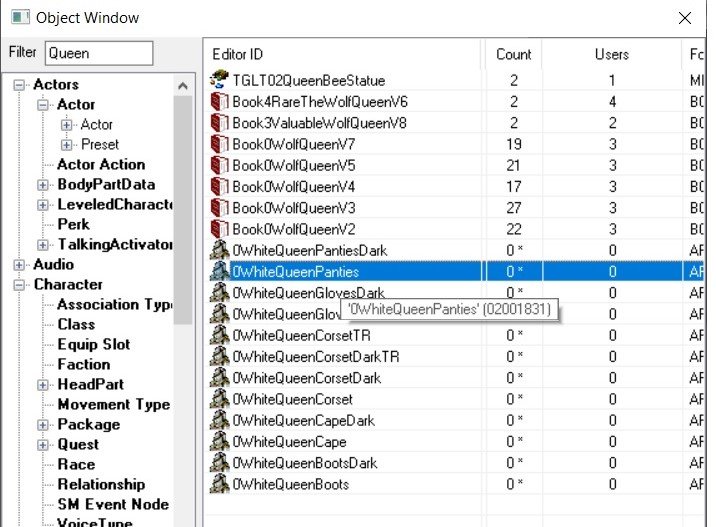Collapse the Actors tree category
The height and width of the screenshot is (527, 716).
(19, 85)
